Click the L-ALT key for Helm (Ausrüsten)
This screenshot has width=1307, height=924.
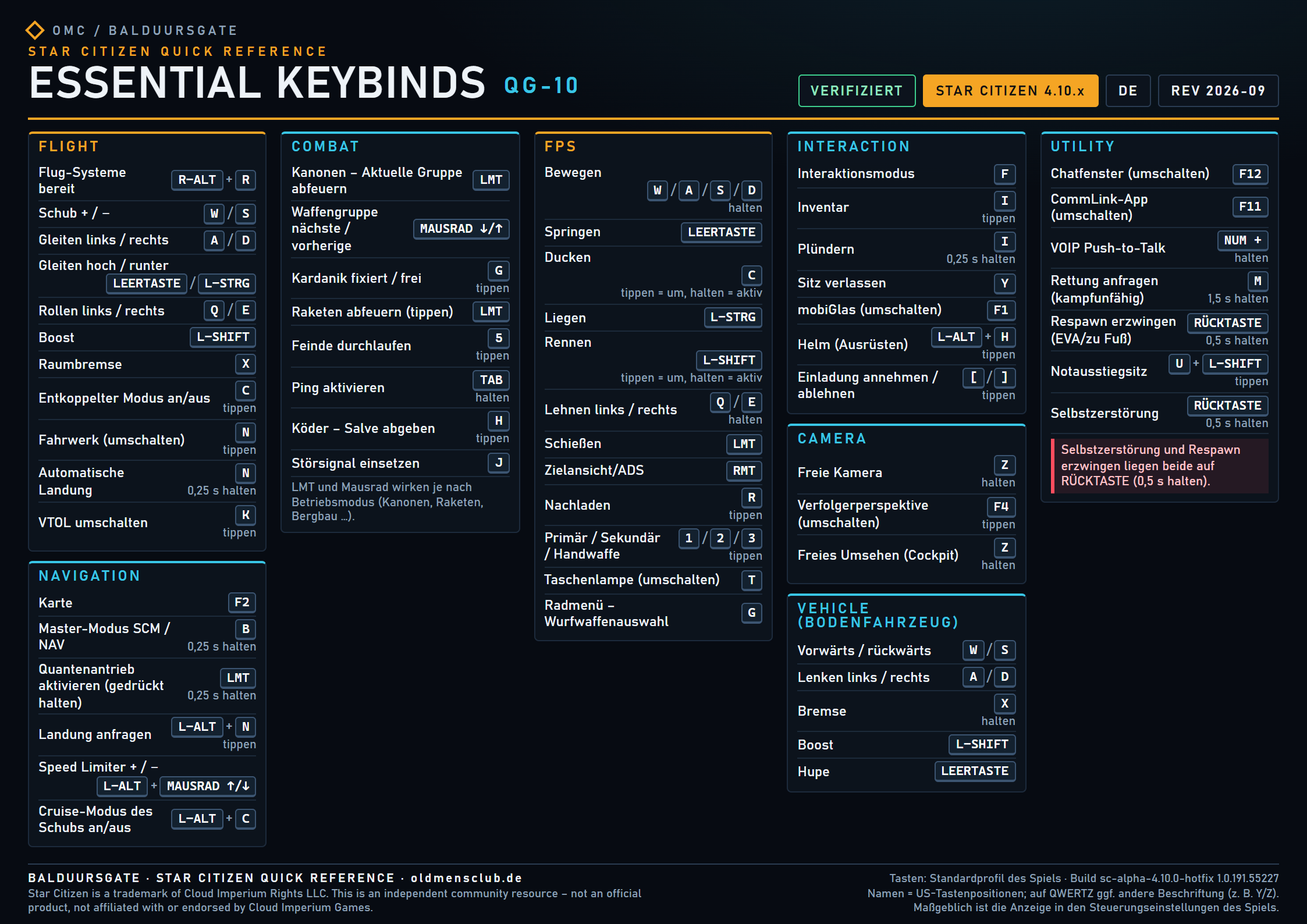click(x=957, y=337)
